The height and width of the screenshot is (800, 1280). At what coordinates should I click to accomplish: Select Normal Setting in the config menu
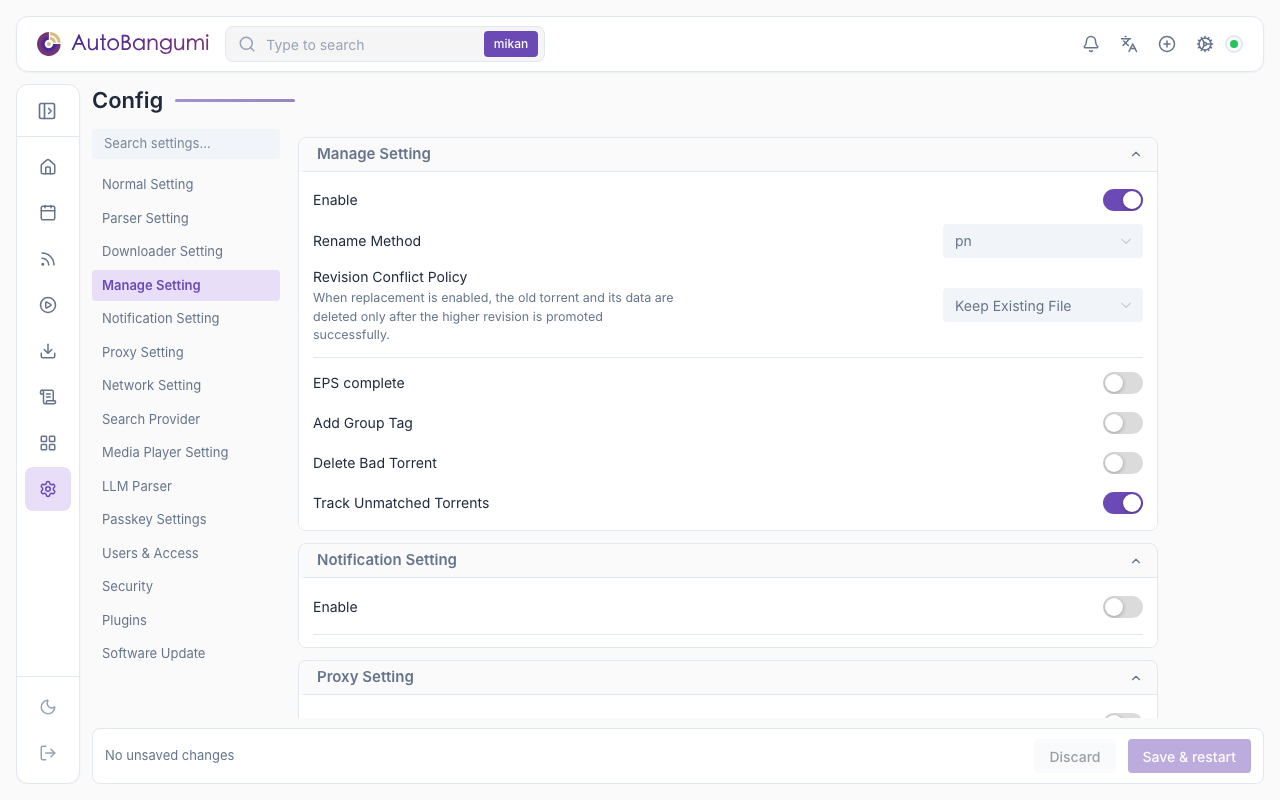coord(186,184)
